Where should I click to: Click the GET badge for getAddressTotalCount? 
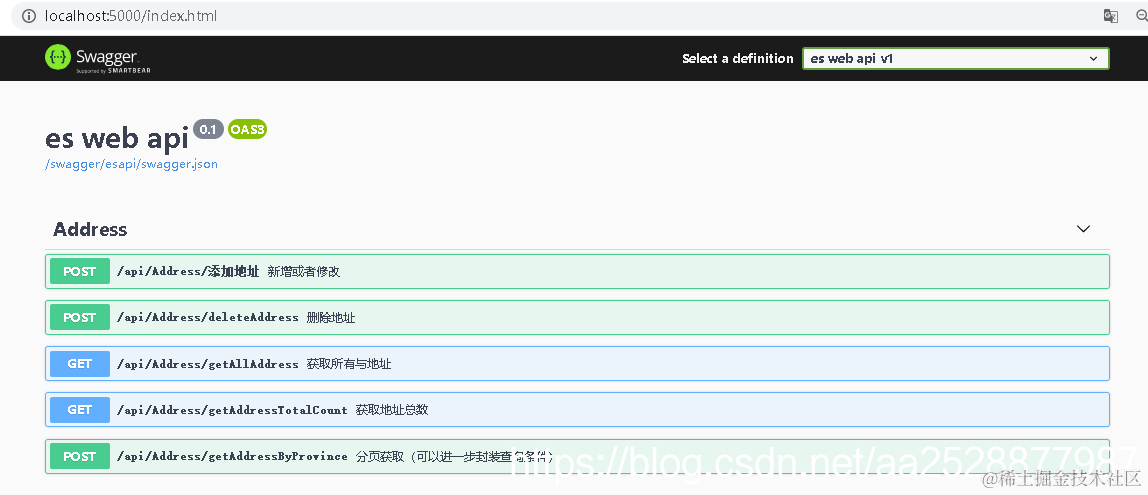coord(80,410)
